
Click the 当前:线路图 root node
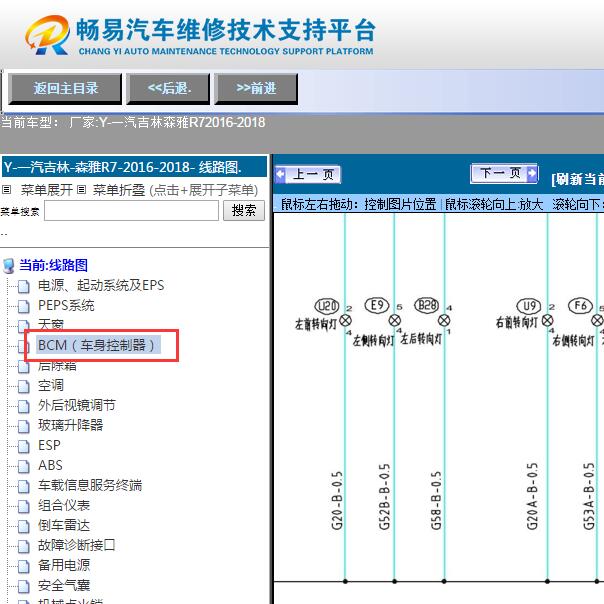[54, 265]
